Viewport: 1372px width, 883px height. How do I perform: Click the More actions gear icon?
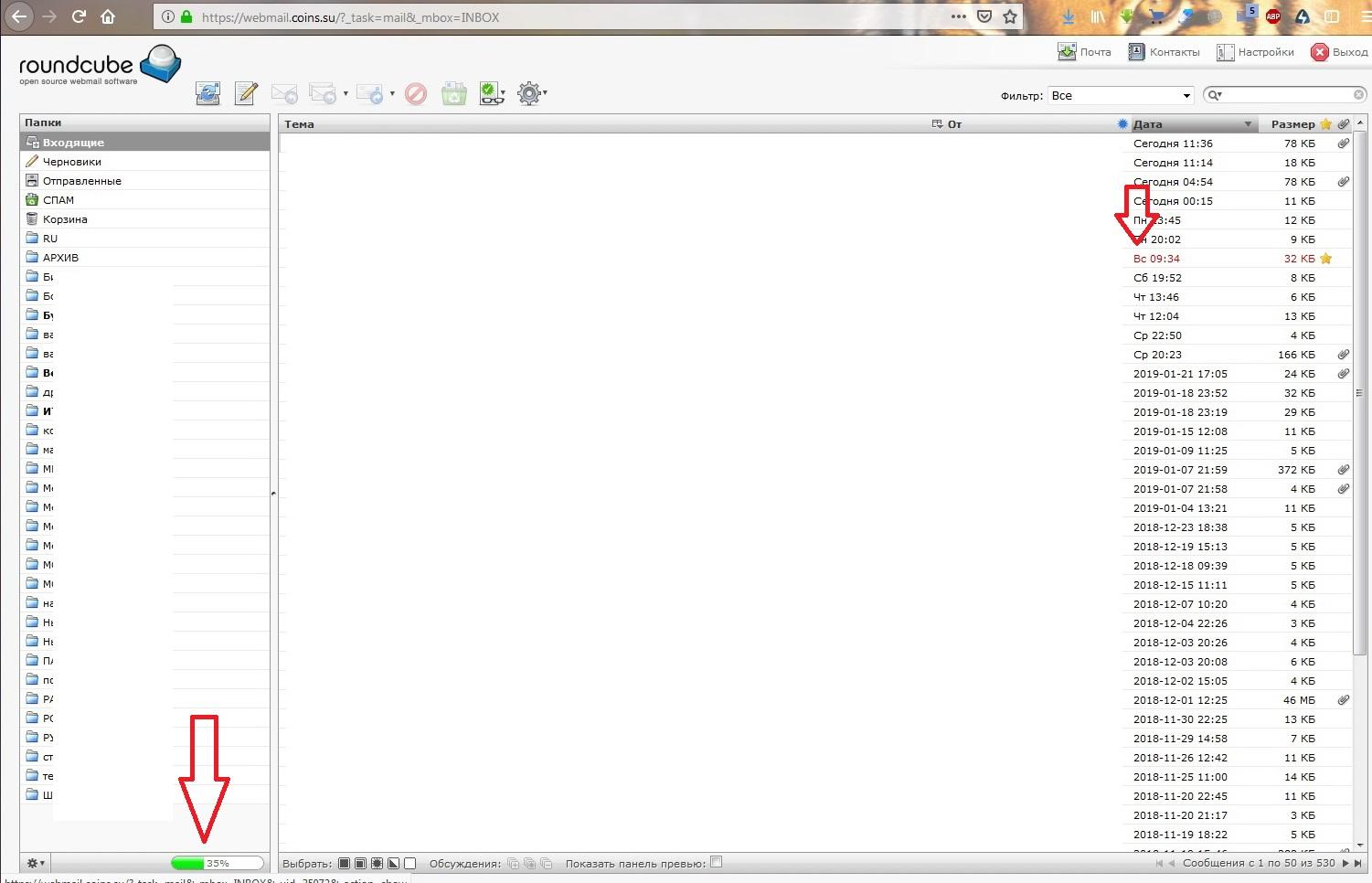pos(530,93)
